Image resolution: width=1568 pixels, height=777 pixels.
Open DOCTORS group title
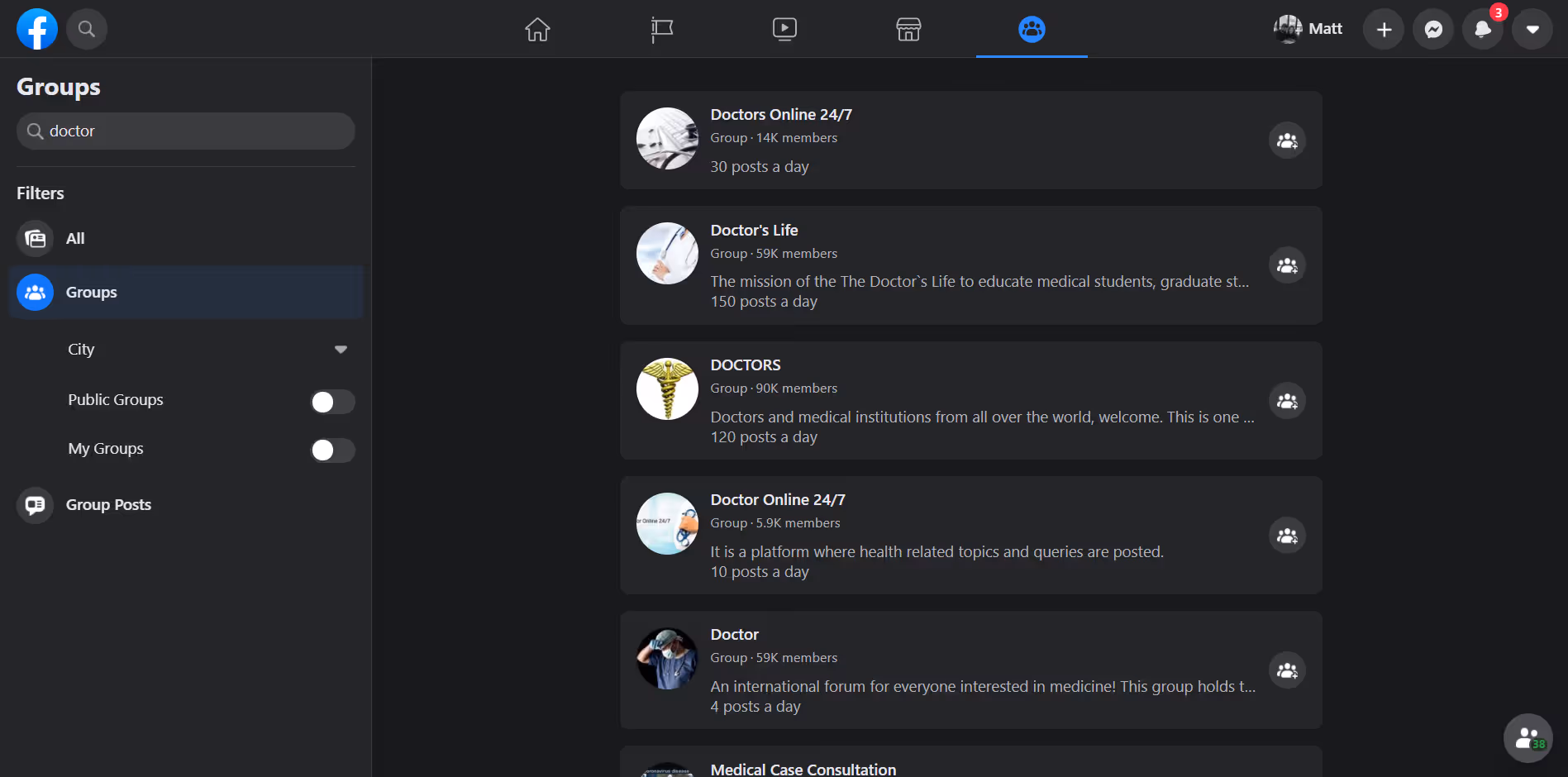pos(746,365)
